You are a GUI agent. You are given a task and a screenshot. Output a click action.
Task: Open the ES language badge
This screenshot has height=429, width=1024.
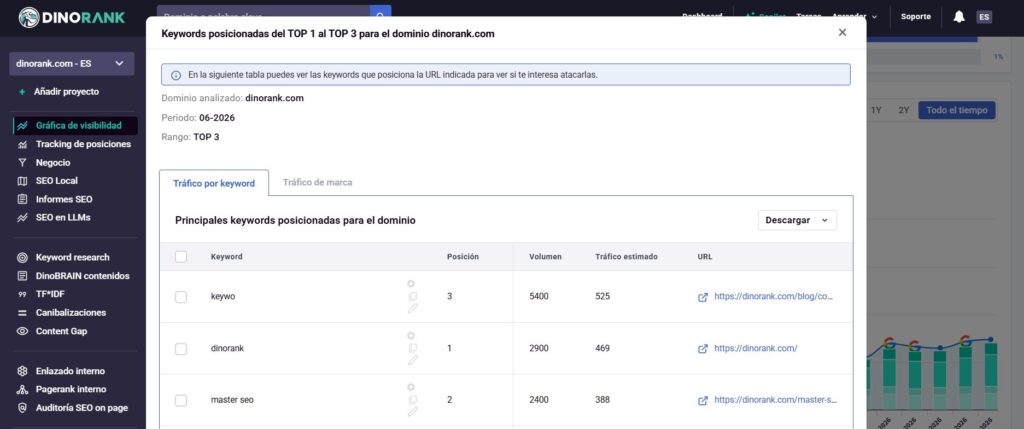984,17
